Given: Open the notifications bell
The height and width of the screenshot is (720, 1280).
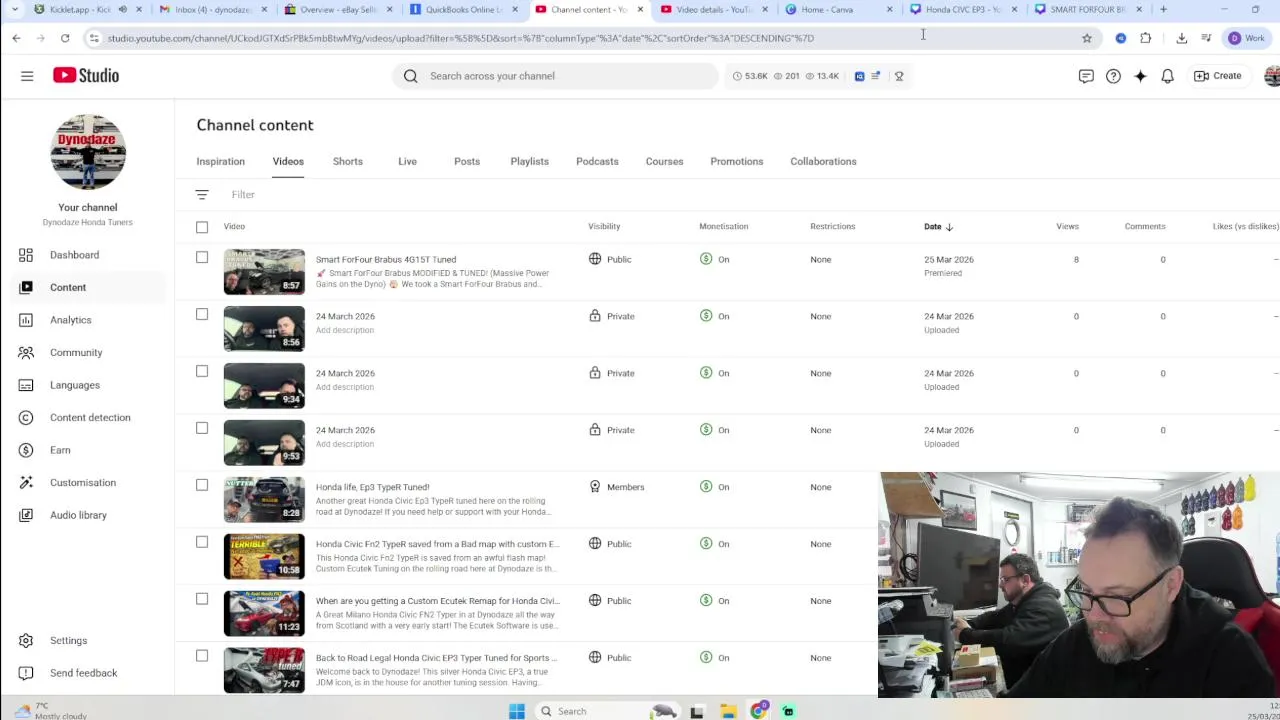Looking at the screenshot, I should [x=1167, y=76].
